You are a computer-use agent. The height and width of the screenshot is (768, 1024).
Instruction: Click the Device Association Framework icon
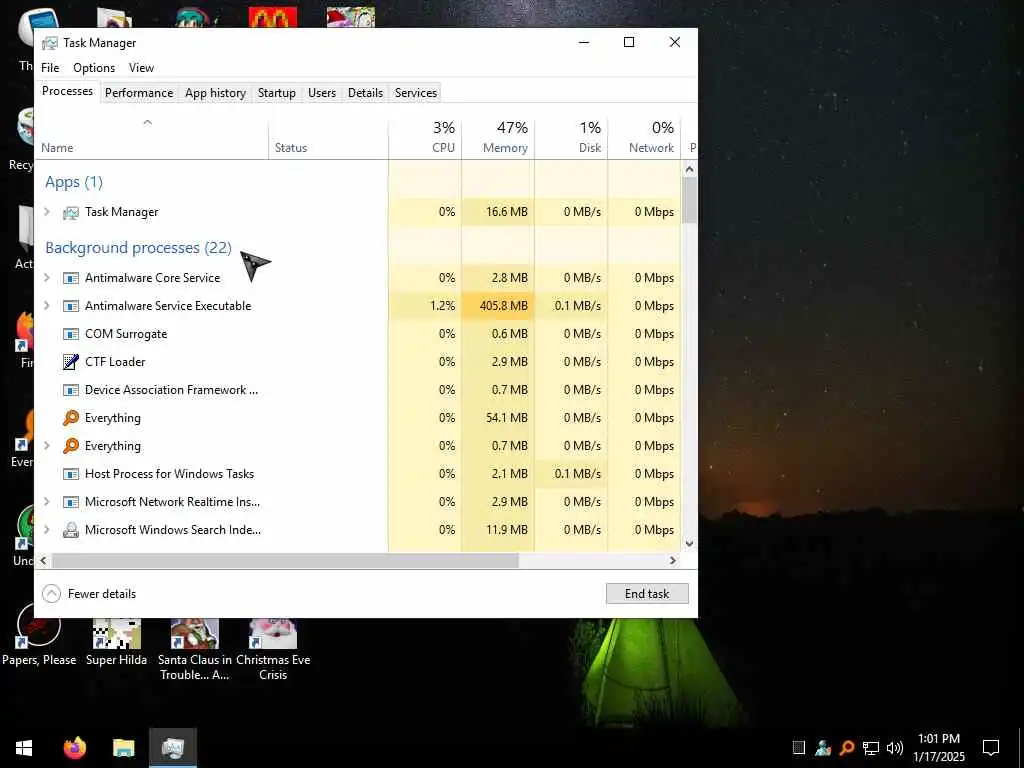click(x=71, y=391)
